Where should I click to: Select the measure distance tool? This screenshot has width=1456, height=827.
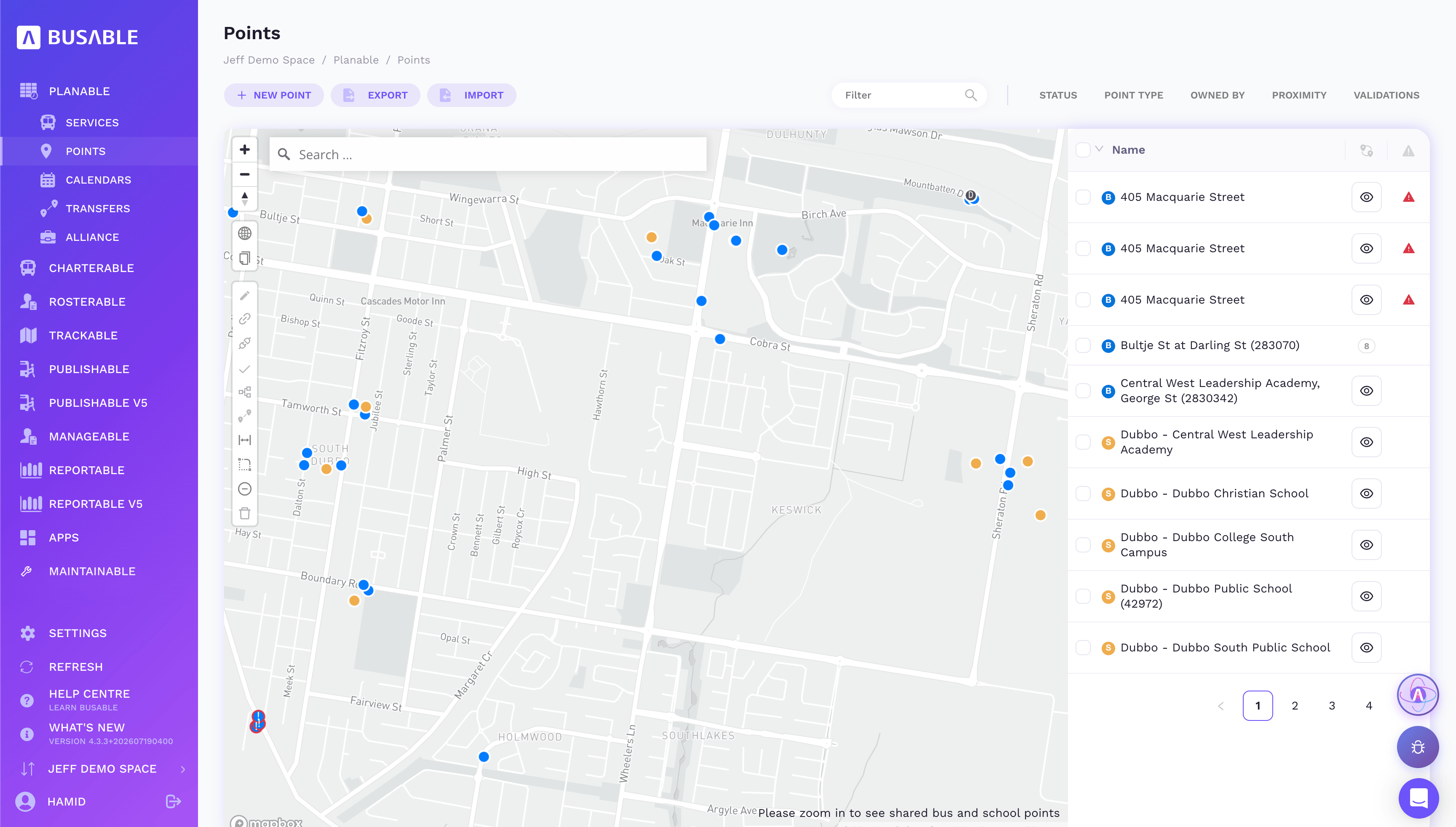pyautogui.click(x=244, y=440)
